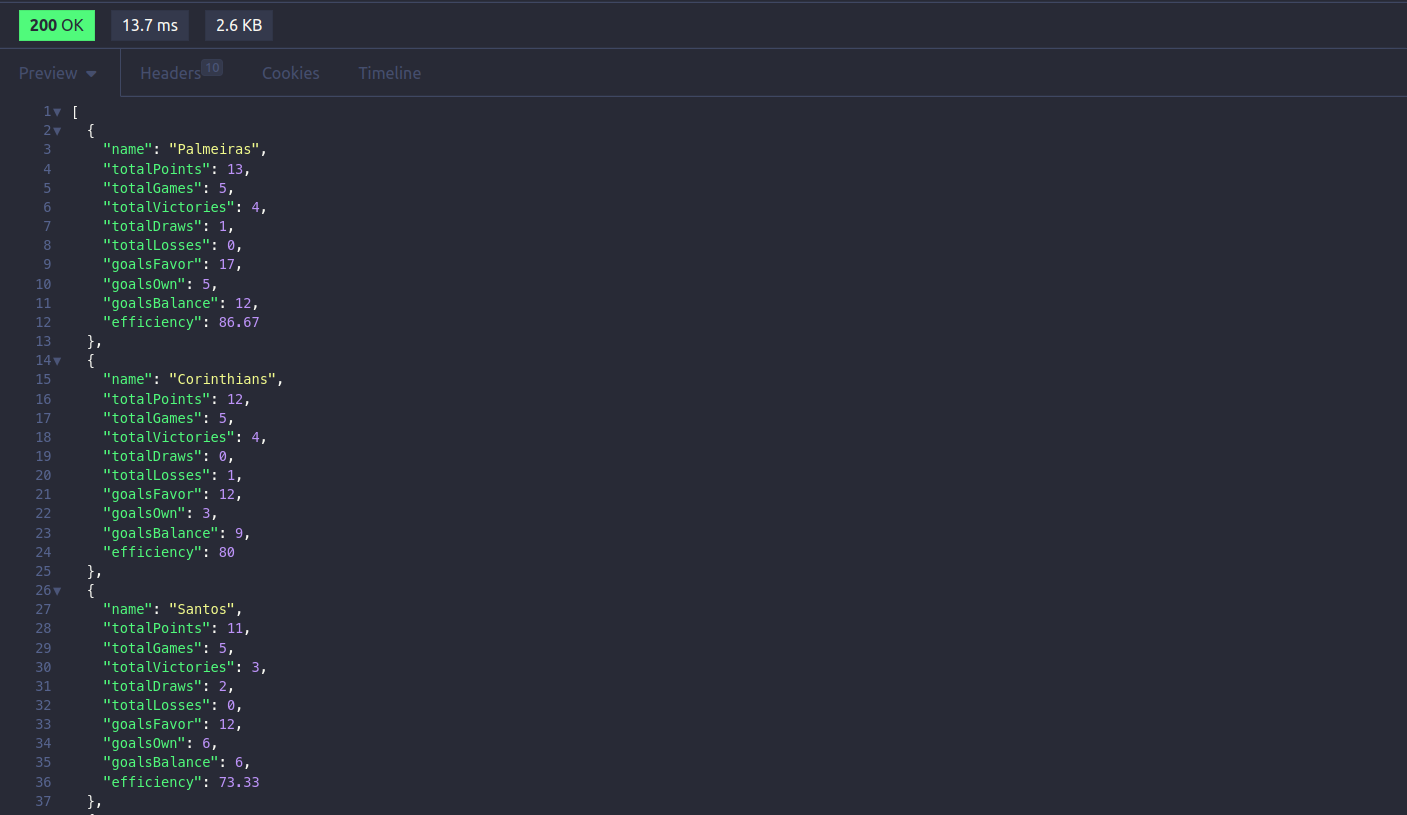Click the 2.6 KB response size indicator
Image resolution: width=1407 pixels, height=815 pixels.
238,25
